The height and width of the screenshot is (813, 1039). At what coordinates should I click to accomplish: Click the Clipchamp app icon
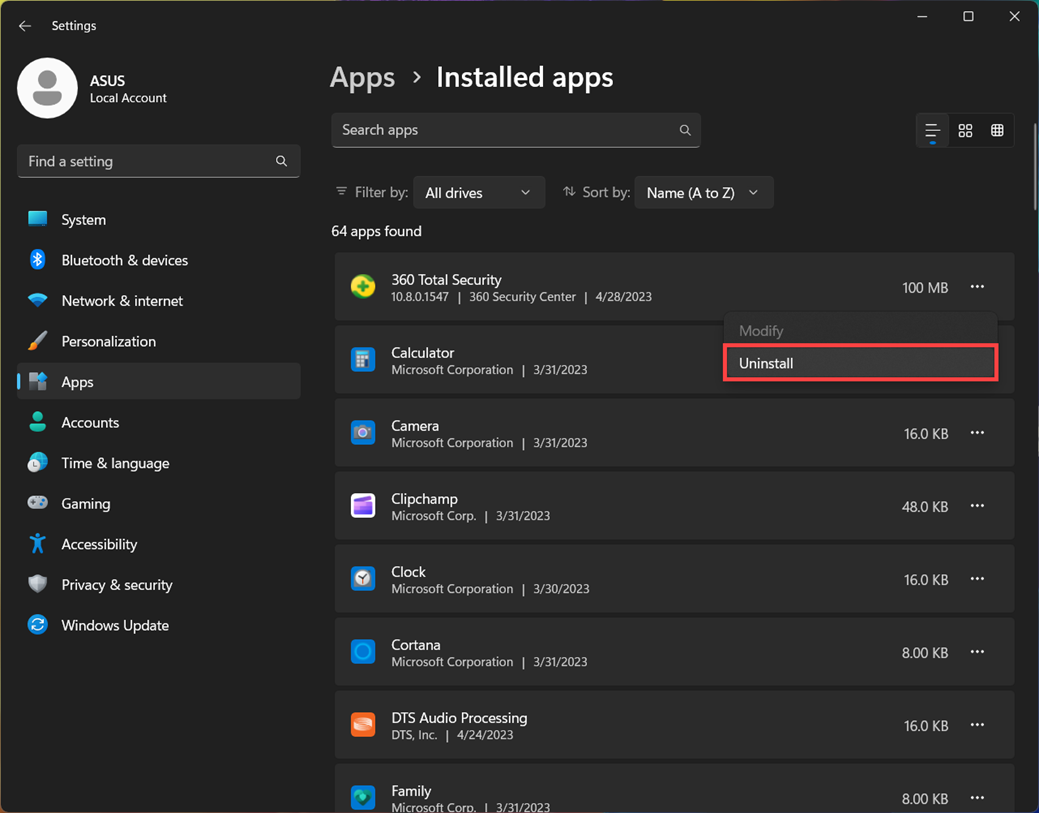click(x=363, y=506)
